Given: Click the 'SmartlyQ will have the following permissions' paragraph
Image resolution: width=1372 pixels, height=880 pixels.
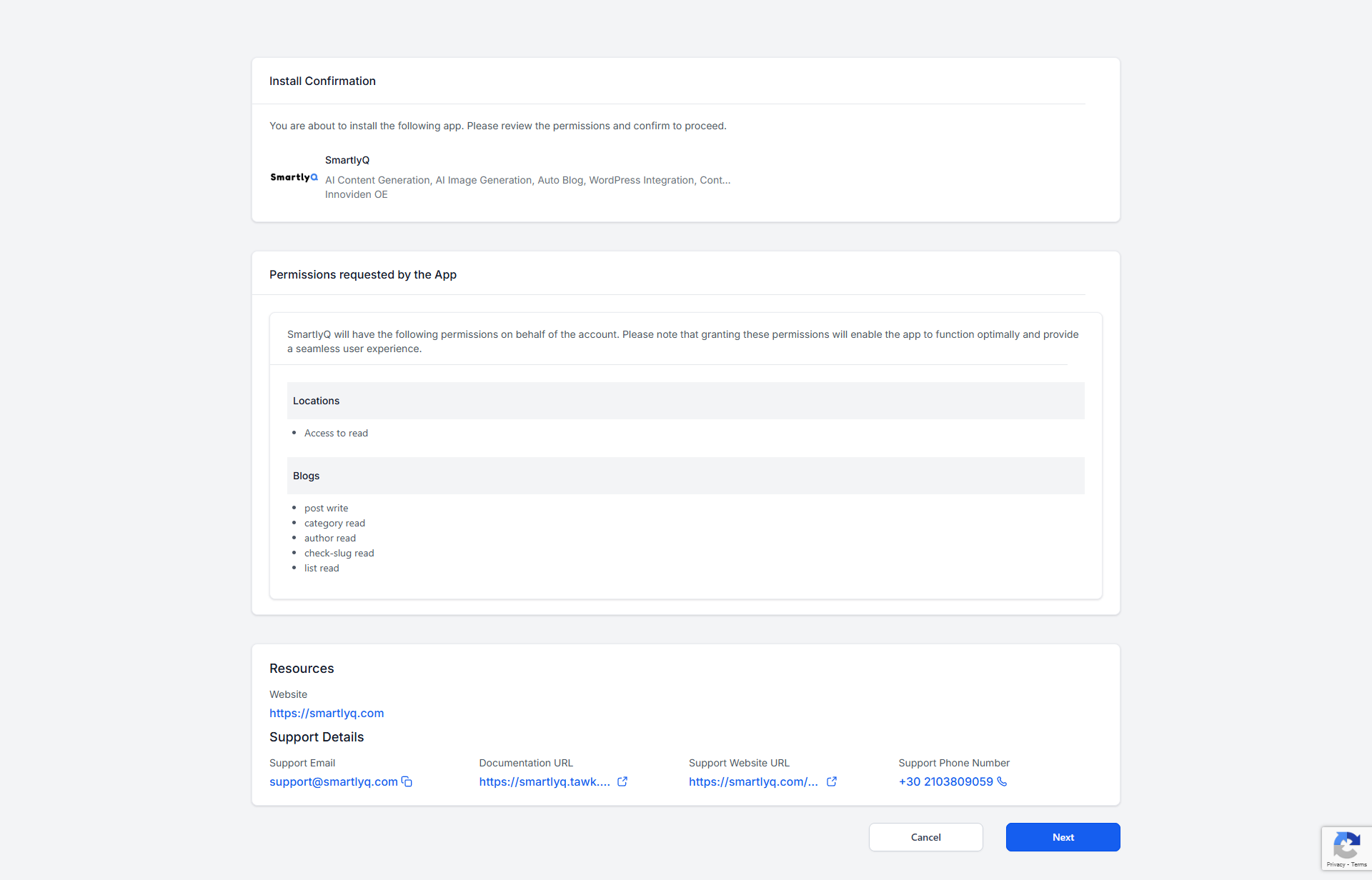Looking at the screenshot, I should pyautogui.click(x=683, y=341).
